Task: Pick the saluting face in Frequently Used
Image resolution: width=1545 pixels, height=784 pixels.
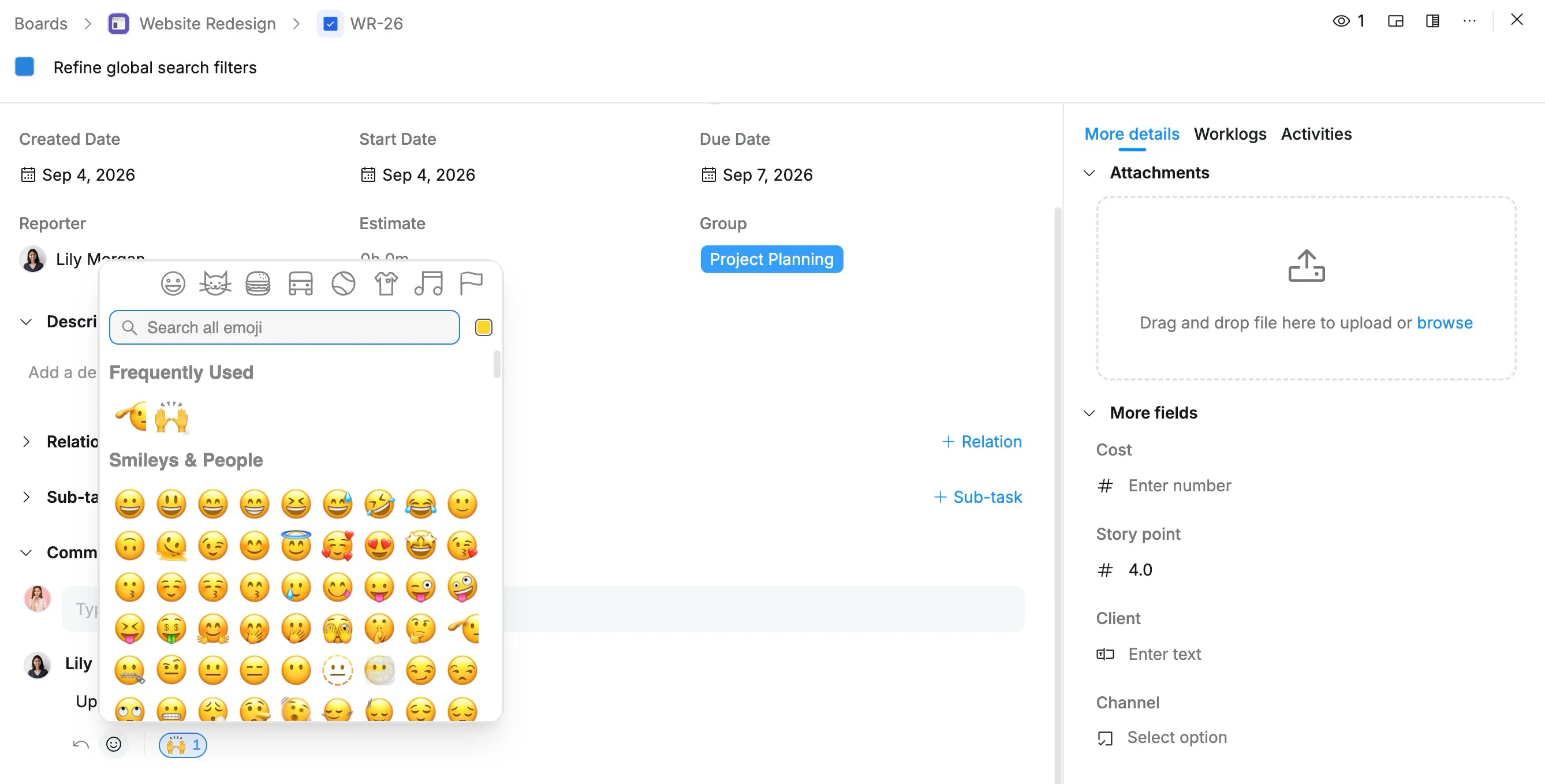Action: (130, 416)
